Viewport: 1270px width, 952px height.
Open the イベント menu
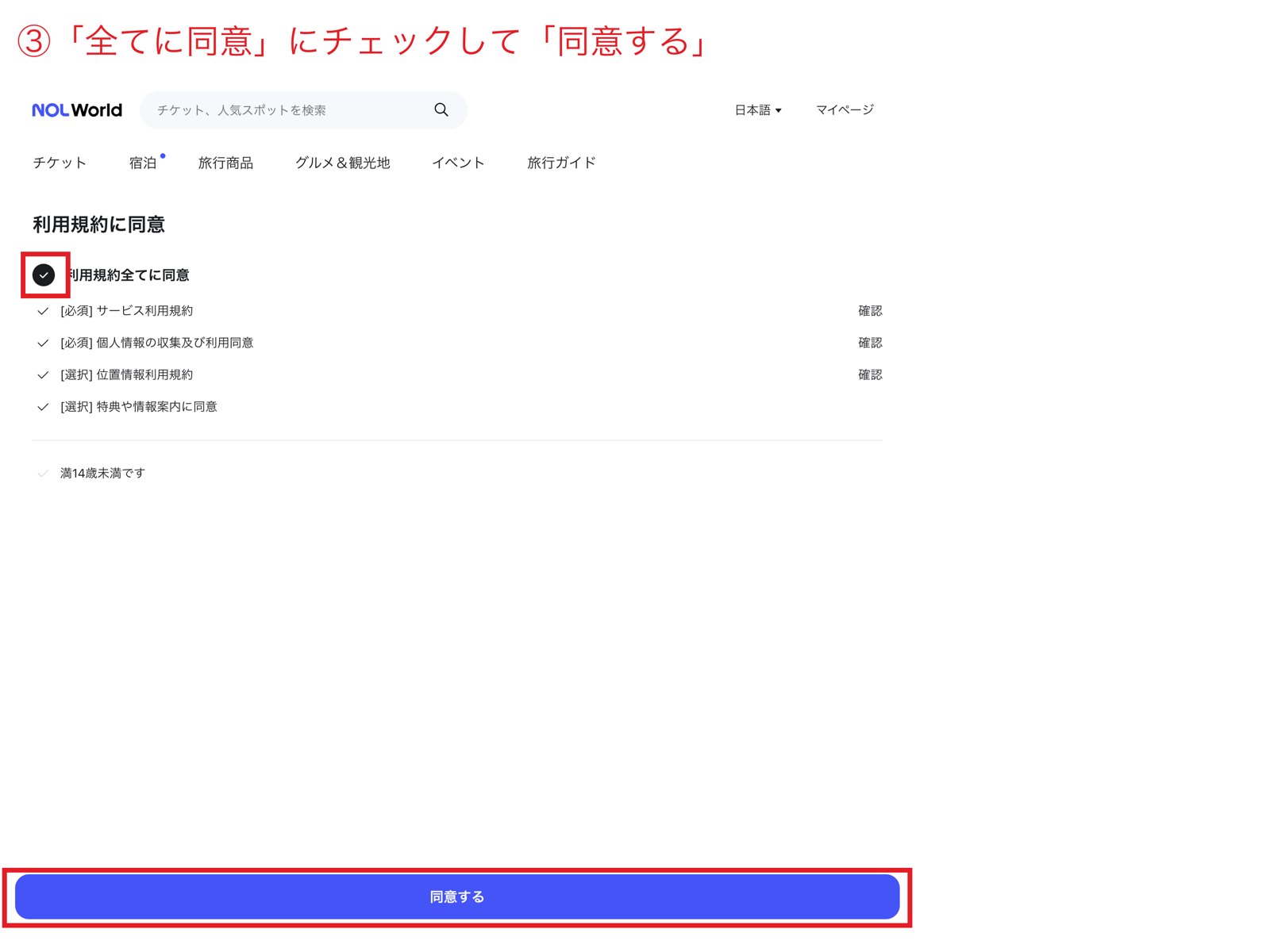[x=458, y=163]
